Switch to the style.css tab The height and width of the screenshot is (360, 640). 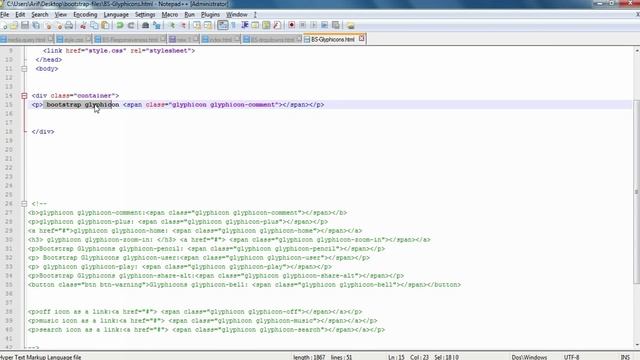click(73, 40)
